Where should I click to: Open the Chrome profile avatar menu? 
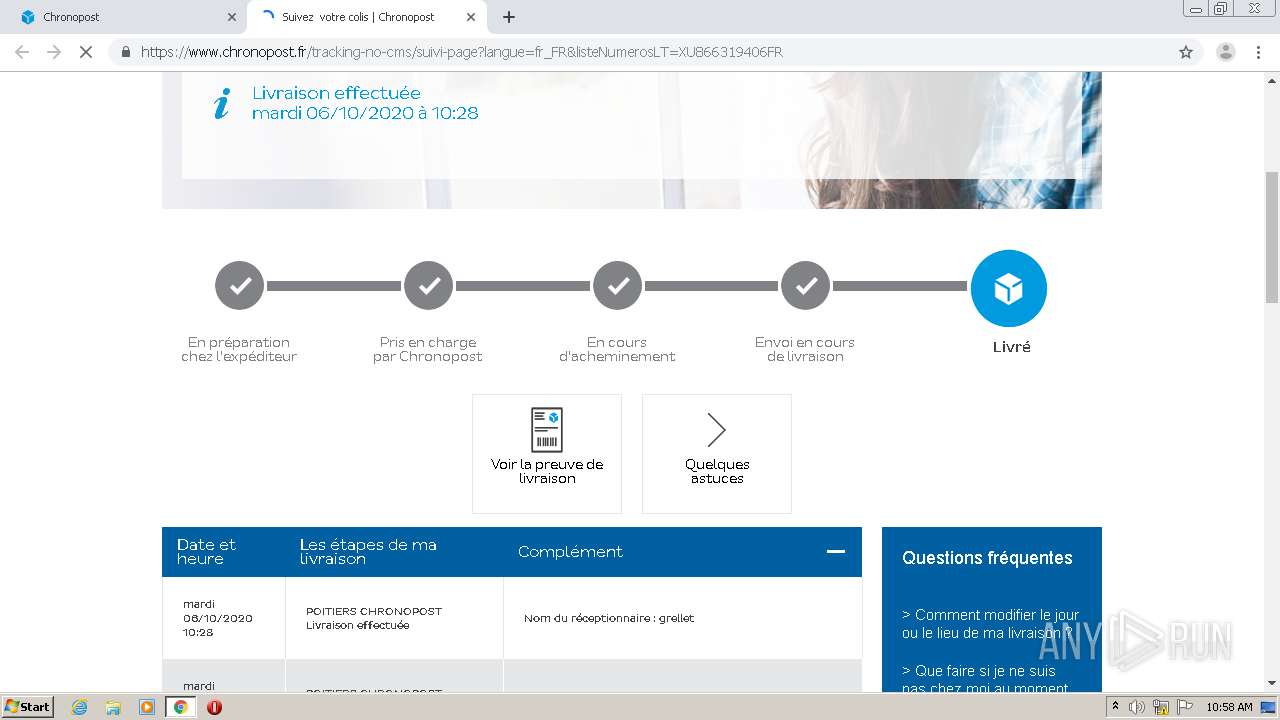[1225, 52]
